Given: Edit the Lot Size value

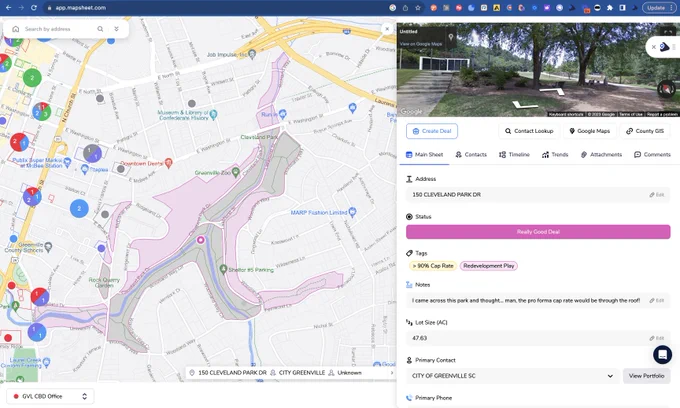Looking at the screenshot, I should pyautogui.click(x=657, y=338).
